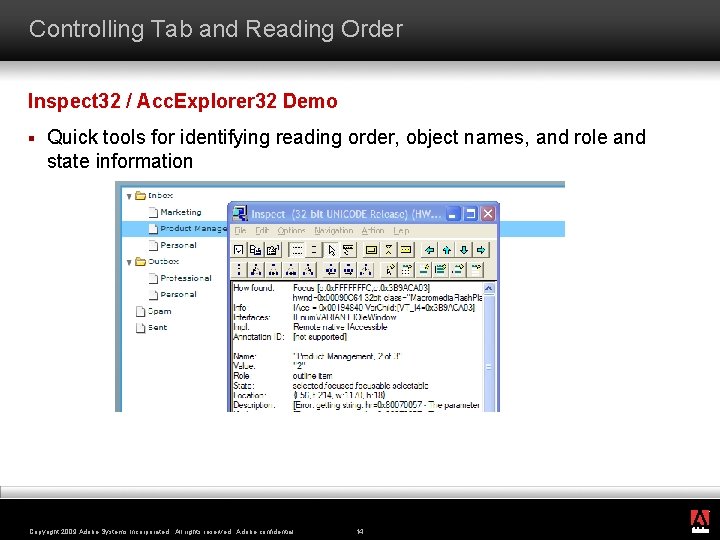Toggle the two-dashes watch caret button
Viewport: 720px width, 540px height.
point(314,250)
